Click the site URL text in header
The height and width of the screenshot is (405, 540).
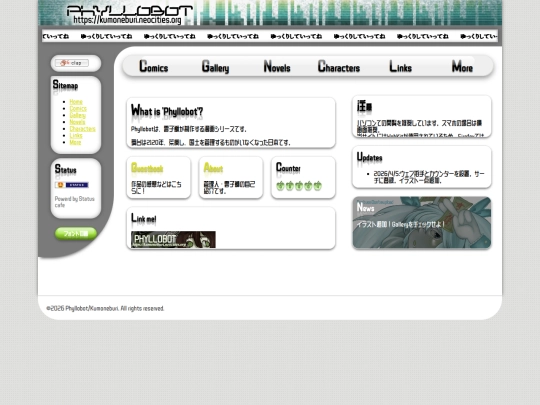tap(127, 20)
